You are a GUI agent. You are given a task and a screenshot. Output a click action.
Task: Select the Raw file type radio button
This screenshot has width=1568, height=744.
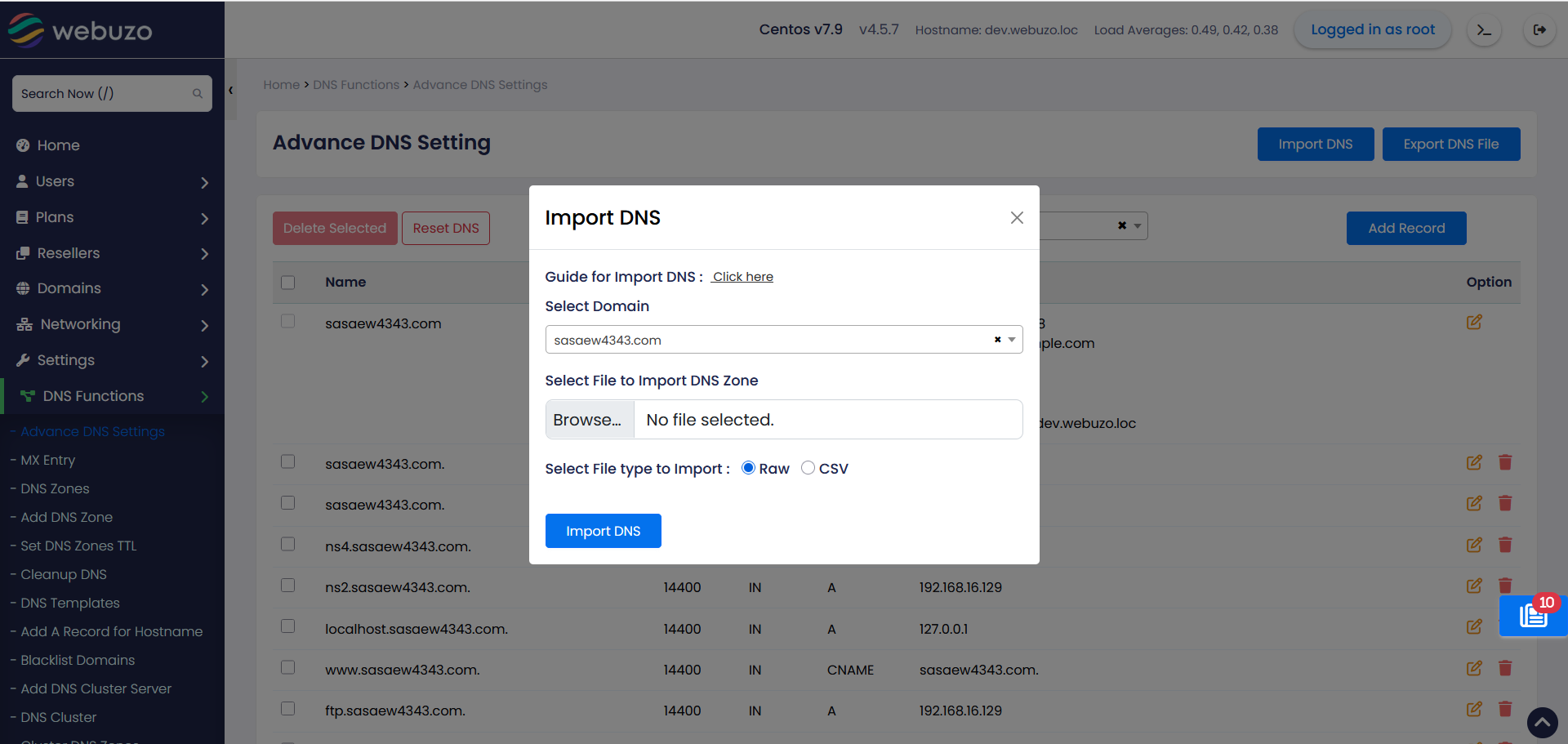tap(748, 468)
